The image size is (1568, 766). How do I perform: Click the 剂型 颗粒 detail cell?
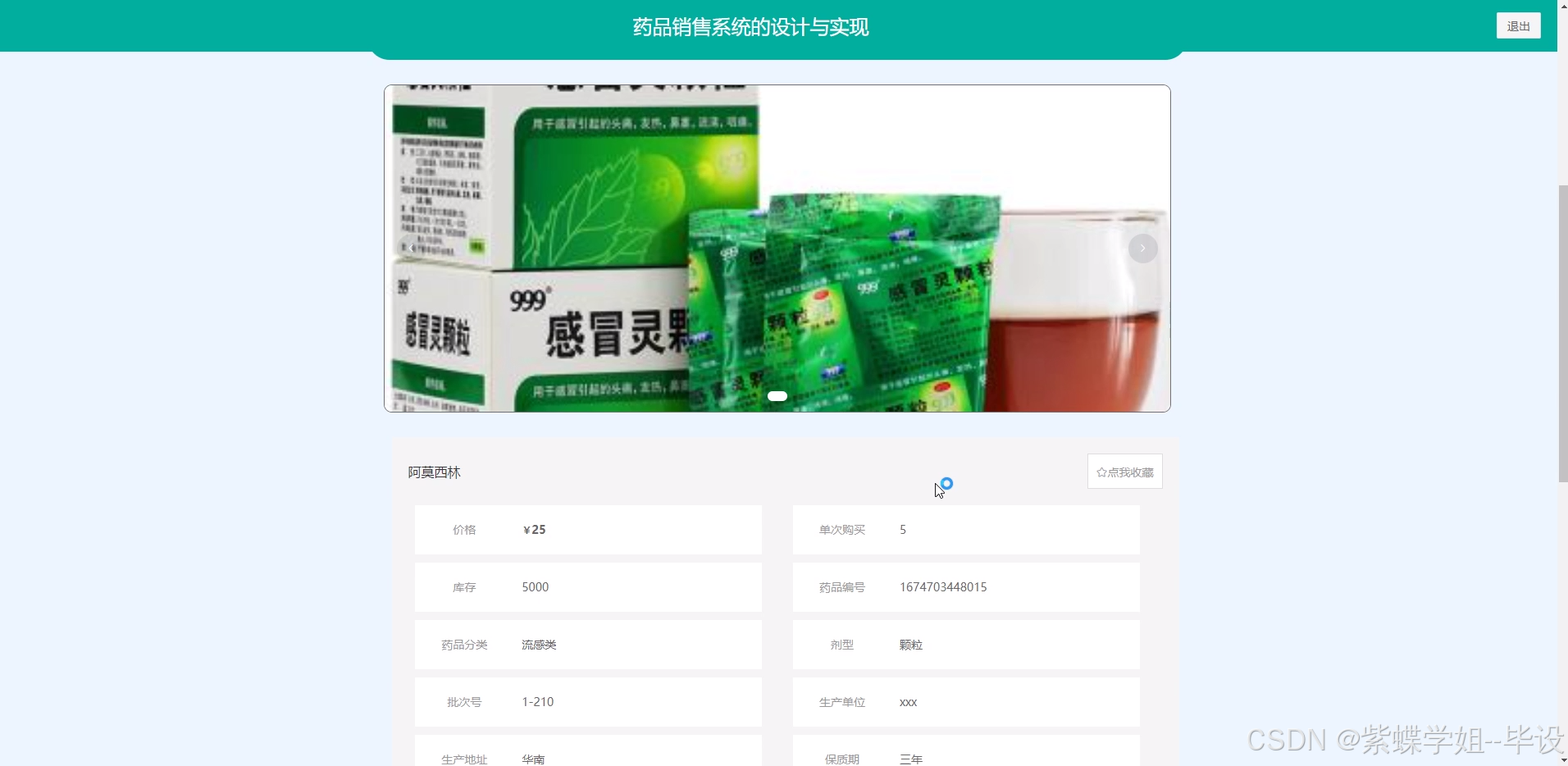tap(966, 645)
